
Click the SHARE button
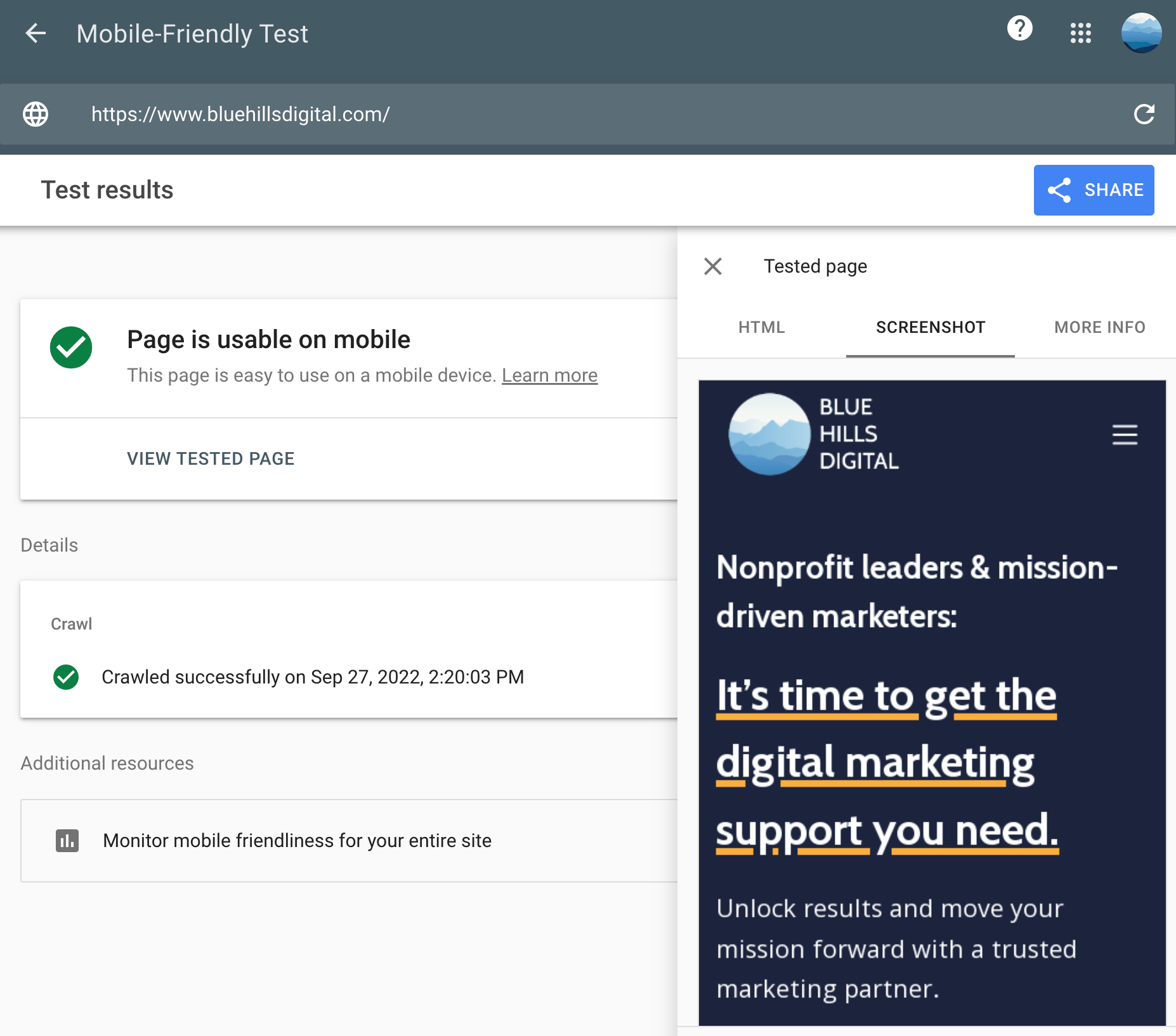(x=1094, y=190)
